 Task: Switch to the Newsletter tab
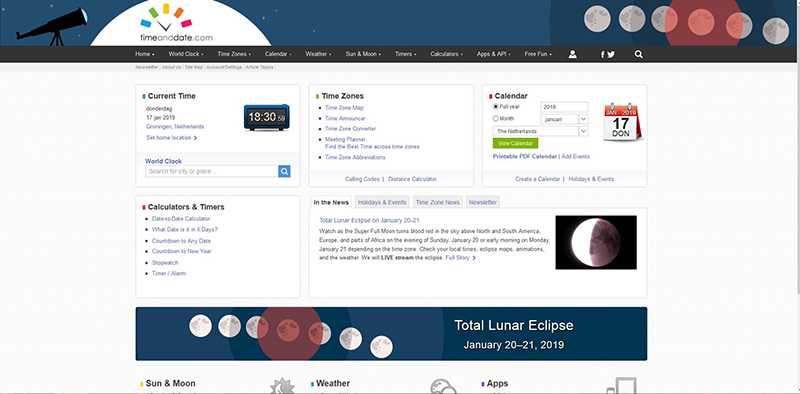[483, 203]
